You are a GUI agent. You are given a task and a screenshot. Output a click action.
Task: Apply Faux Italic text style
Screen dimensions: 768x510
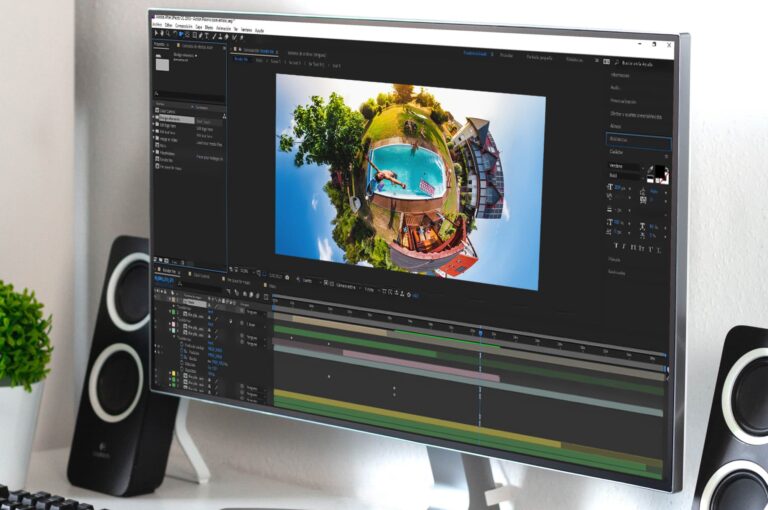point(624,246)
